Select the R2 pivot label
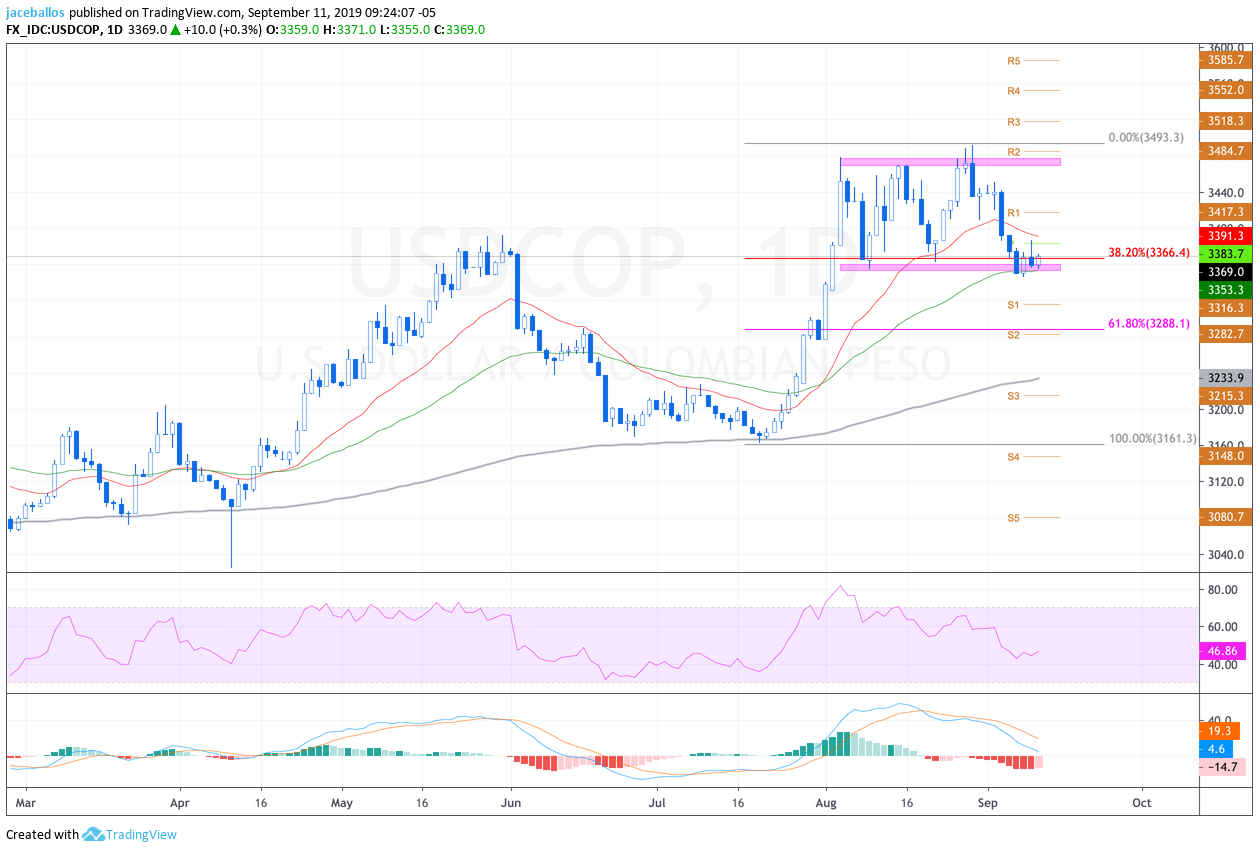The height and width of the screenshot is (852, 1259). (1014, 152)
